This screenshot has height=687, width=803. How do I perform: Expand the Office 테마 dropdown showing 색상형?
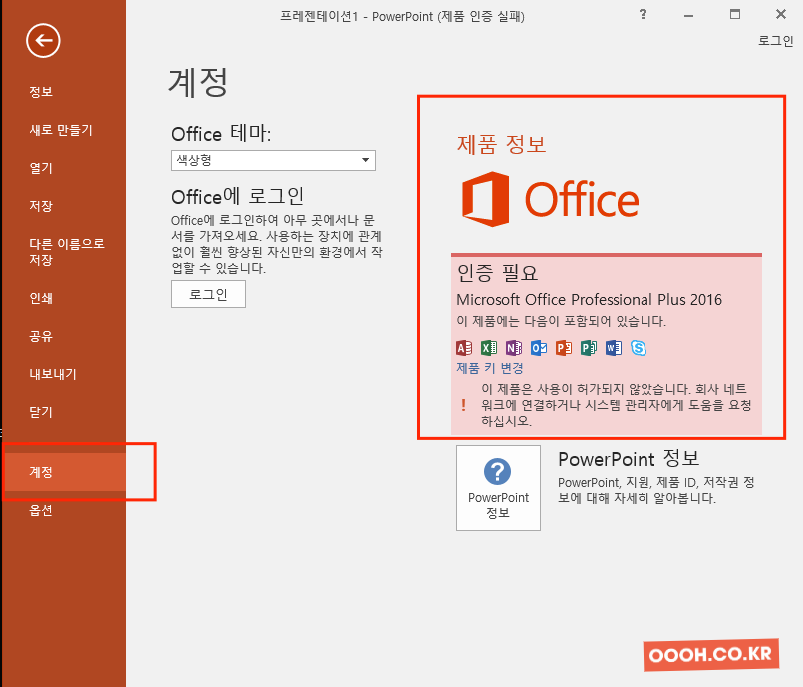[273, 160]
